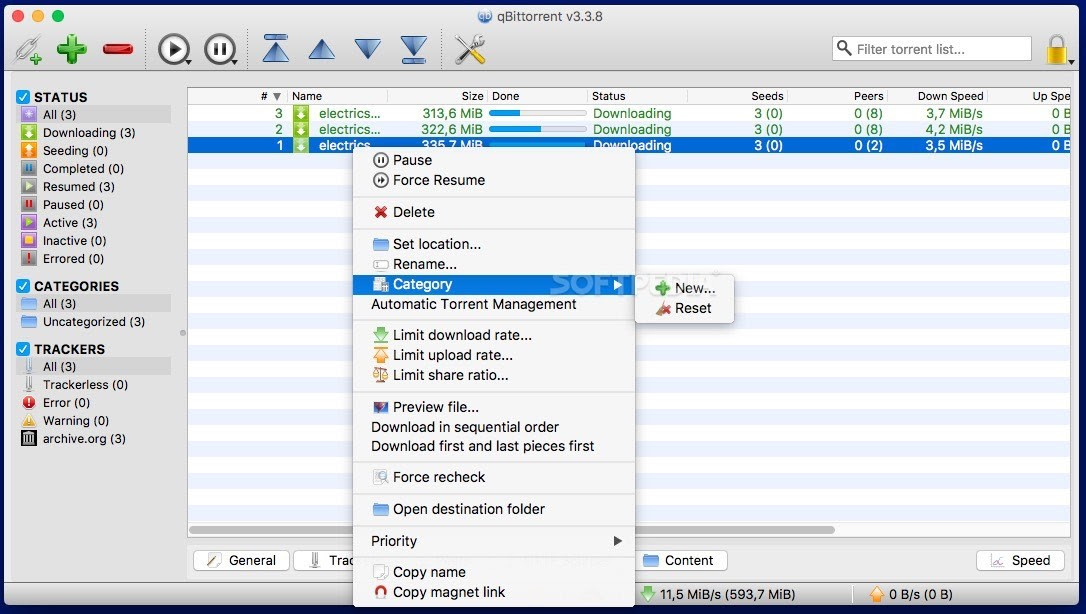Open the Content tab

[681, 560]
